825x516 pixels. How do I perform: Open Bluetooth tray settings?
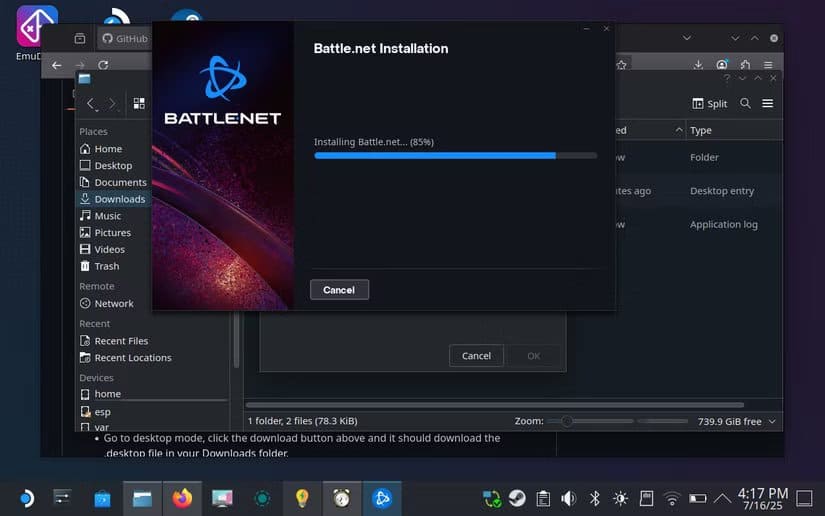click(x=595, y=498)
